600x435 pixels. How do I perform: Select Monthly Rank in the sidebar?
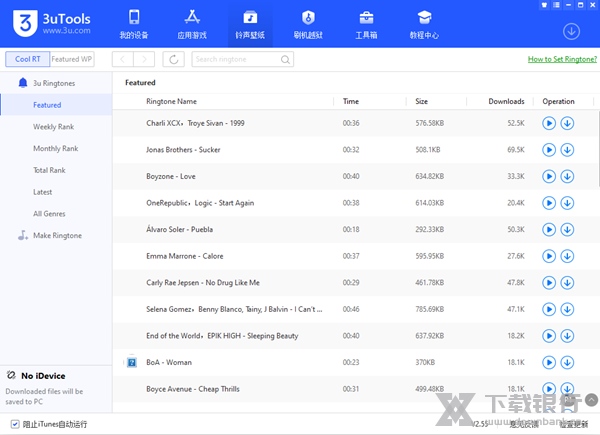click(x=56, y=148)
